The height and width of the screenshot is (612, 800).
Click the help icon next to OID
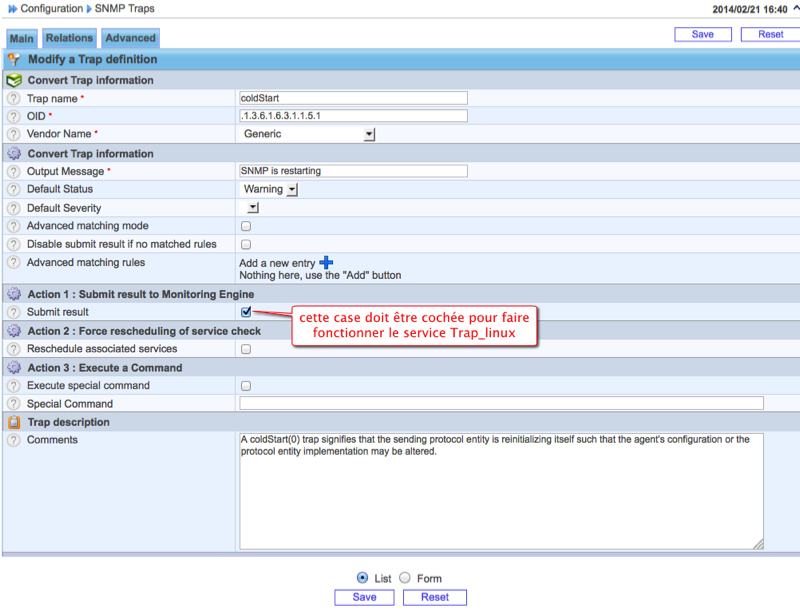pyautogui.click(x=13, y=116)
